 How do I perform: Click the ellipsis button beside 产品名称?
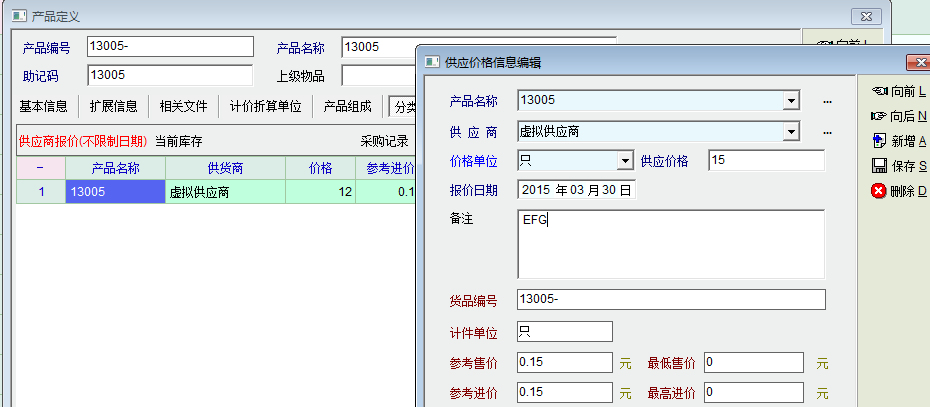827,101
